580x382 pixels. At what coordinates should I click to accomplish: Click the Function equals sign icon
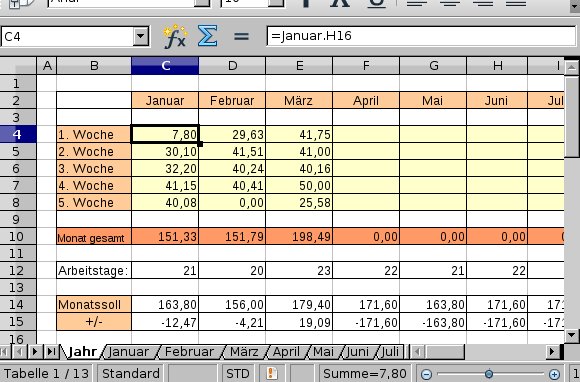[241, 36]
